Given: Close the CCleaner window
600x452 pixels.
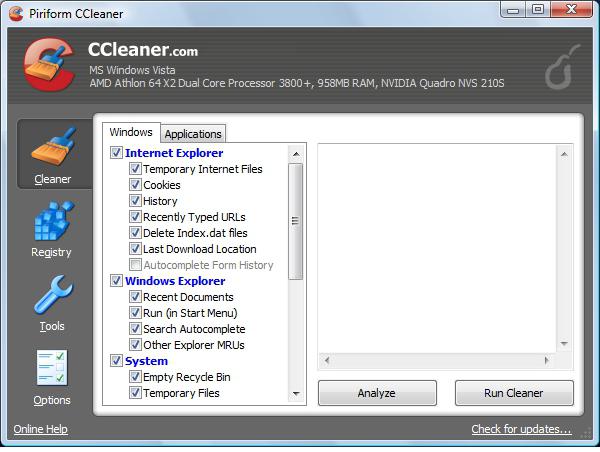Looking at the screenshot, I should [571, 10].
